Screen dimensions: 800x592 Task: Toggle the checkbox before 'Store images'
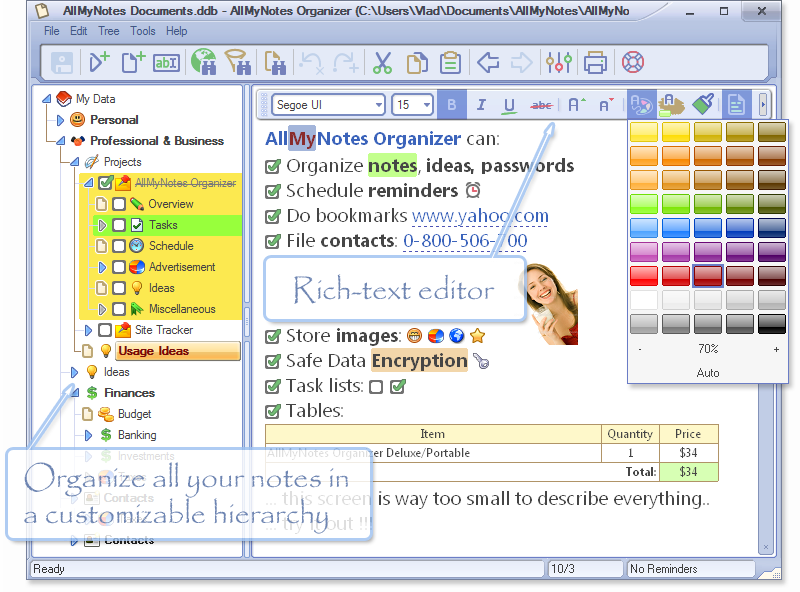[x=273, y=336]
